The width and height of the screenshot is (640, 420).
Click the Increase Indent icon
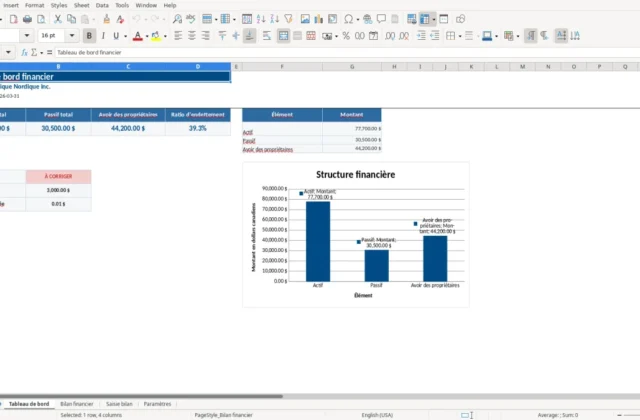tap(421, 36)
